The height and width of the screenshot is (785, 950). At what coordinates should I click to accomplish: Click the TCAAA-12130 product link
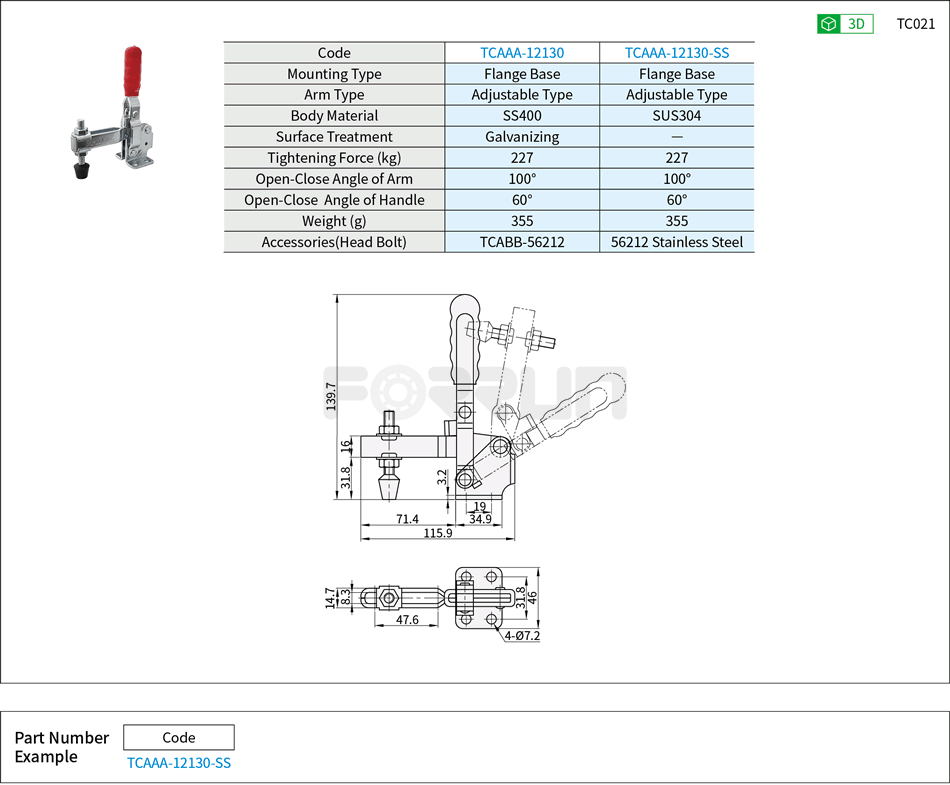coord(521,53)
